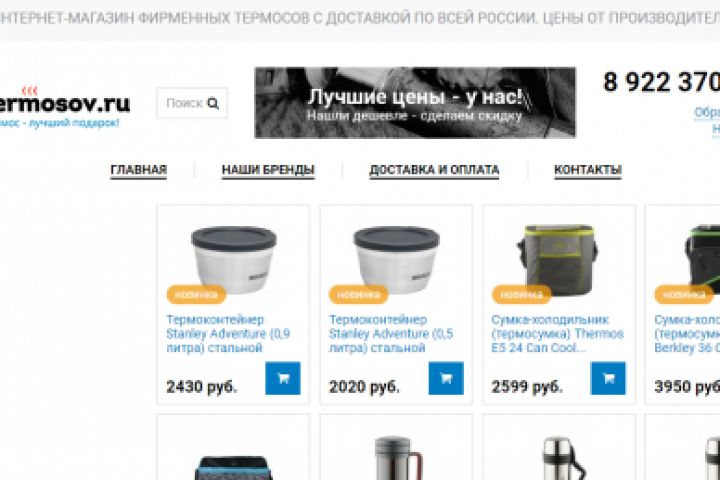Click the новинка badge on Thermos cooler bag
Screen dimensions: 720x480
point(521,294)
